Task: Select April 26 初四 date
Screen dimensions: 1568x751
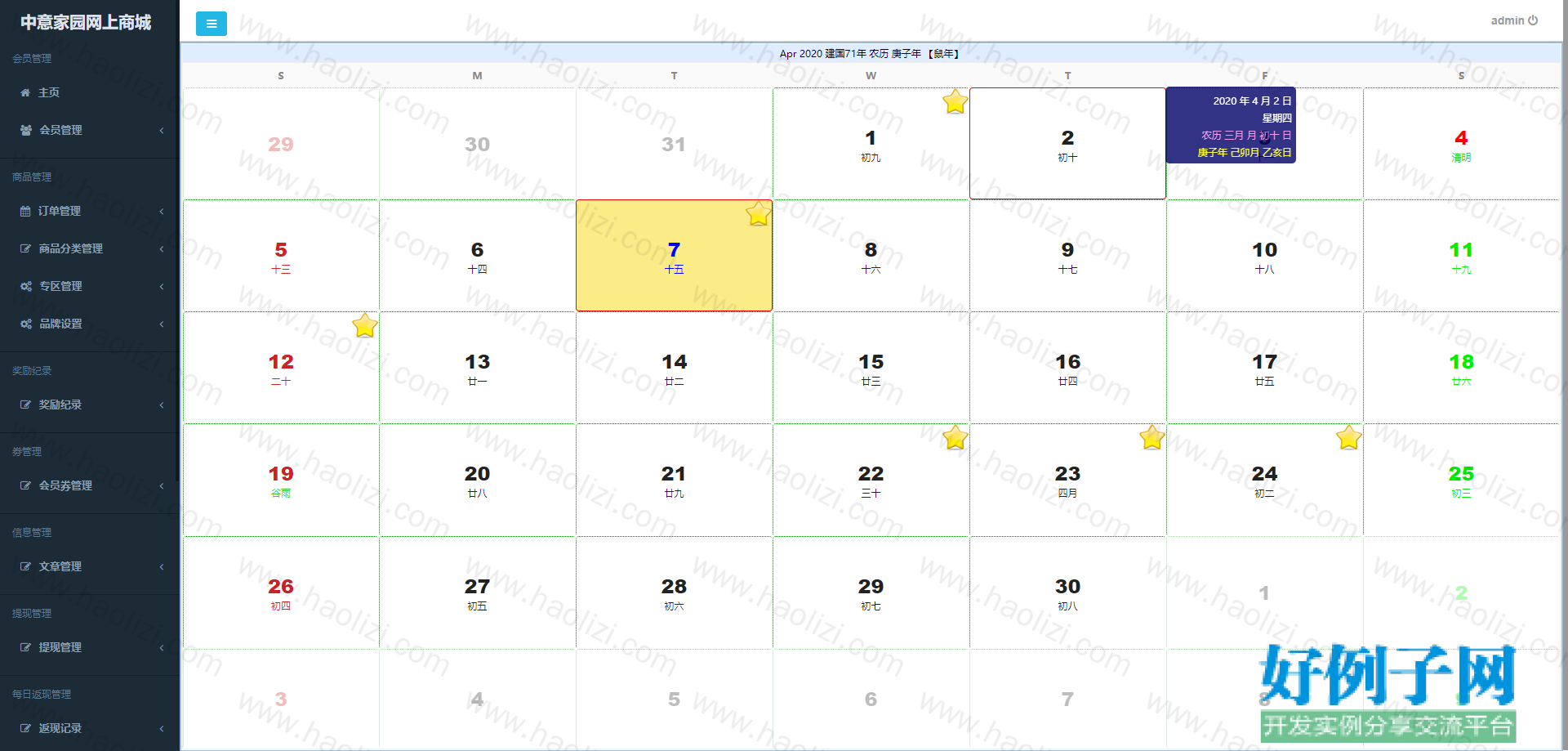Action: coord(281,592)
